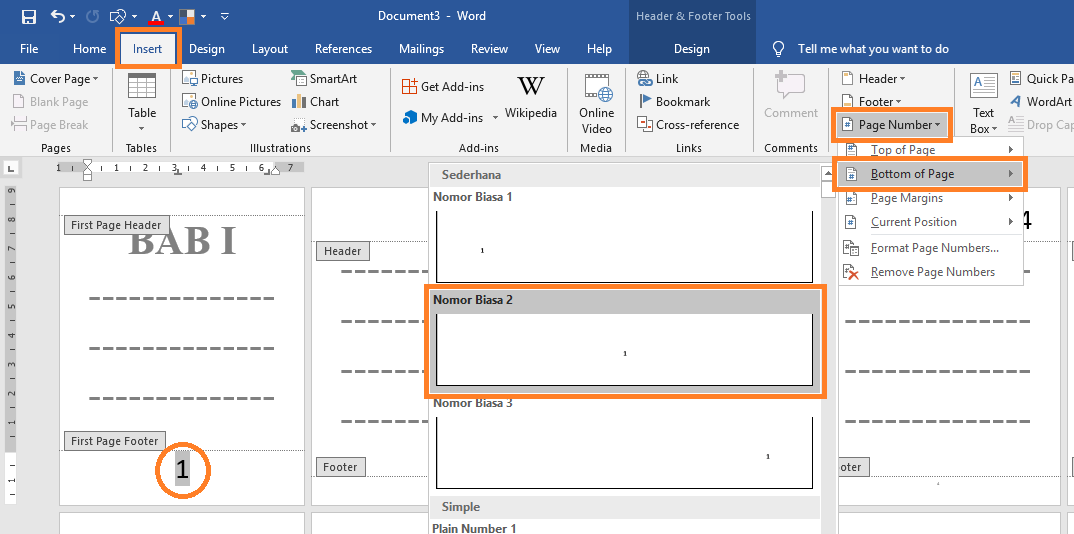The width and height of the screenshot is (1074, 534).
Task: Insert a Blank Page
Action: click(x=51, y=102)
